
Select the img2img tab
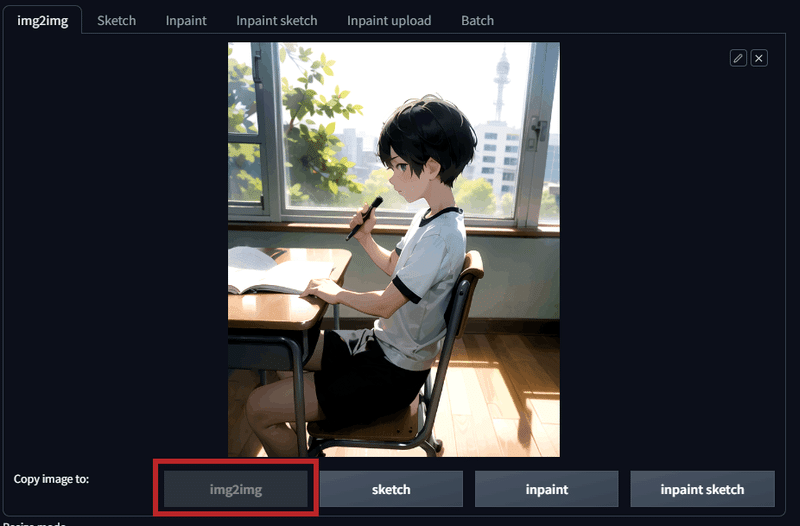click(42, 20)
